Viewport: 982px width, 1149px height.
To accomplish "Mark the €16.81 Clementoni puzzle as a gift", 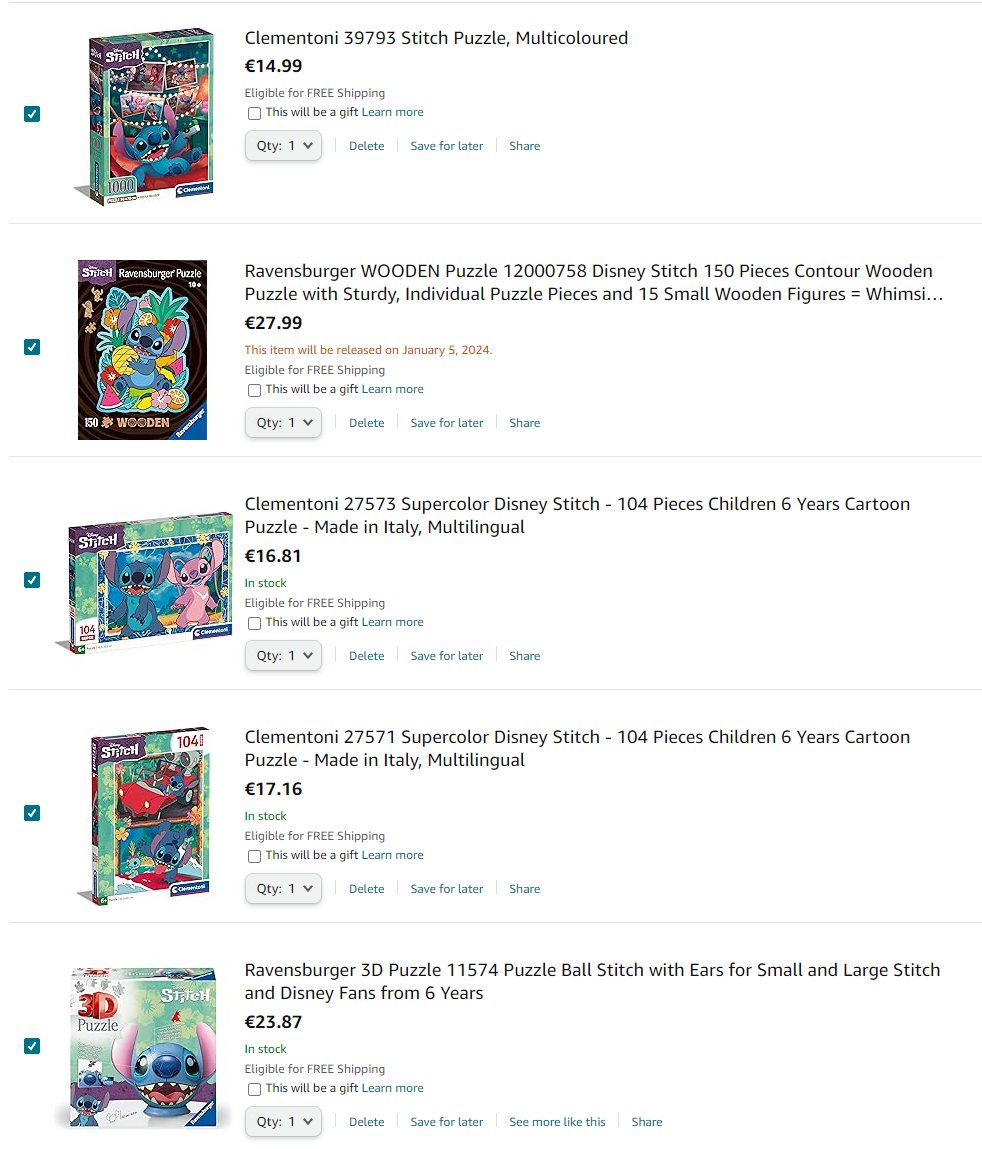I will (254, 623).
